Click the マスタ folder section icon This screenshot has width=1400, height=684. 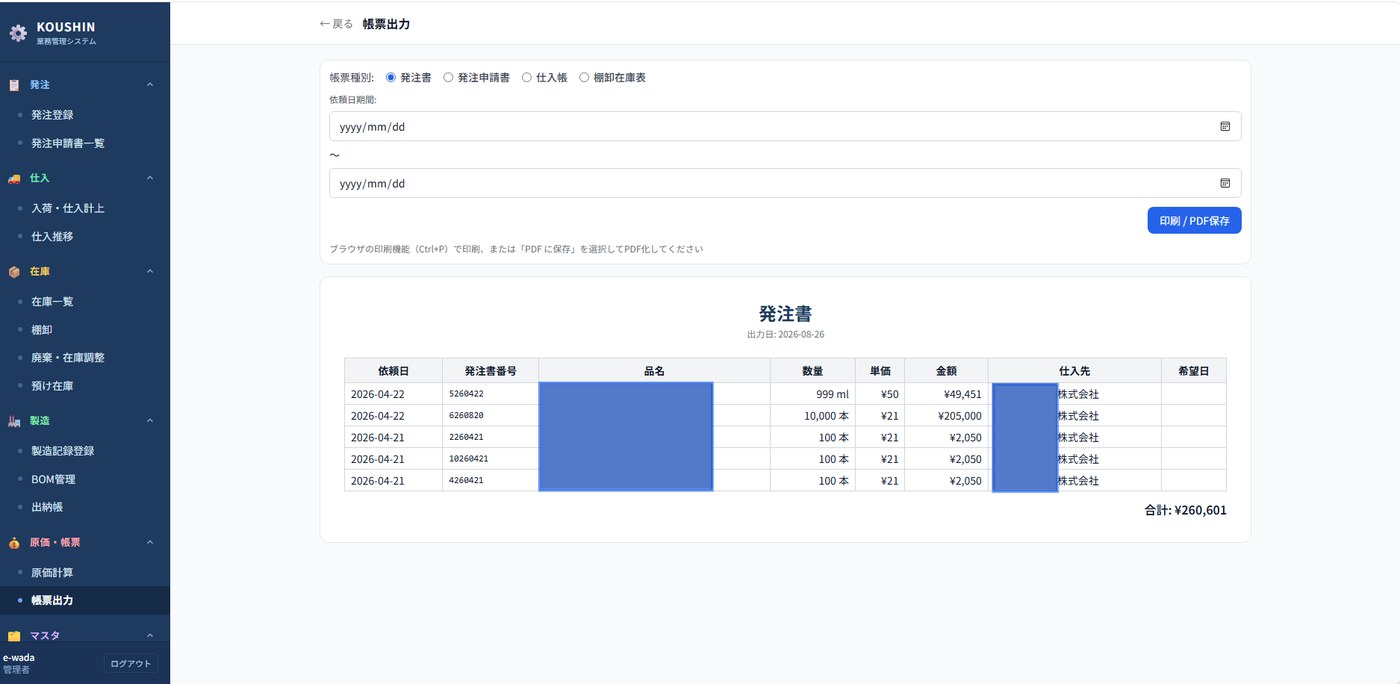coord(14,636)
